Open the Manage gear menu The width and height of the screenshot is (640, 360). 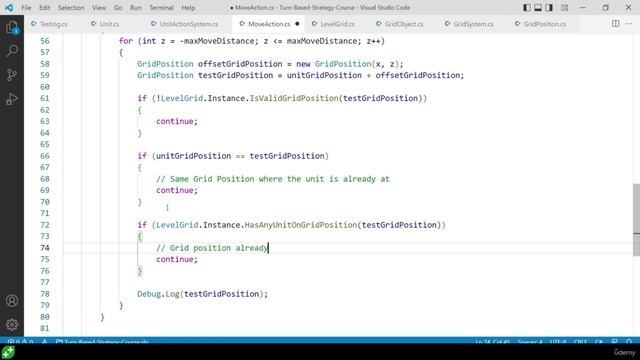[x=12, y=324]
